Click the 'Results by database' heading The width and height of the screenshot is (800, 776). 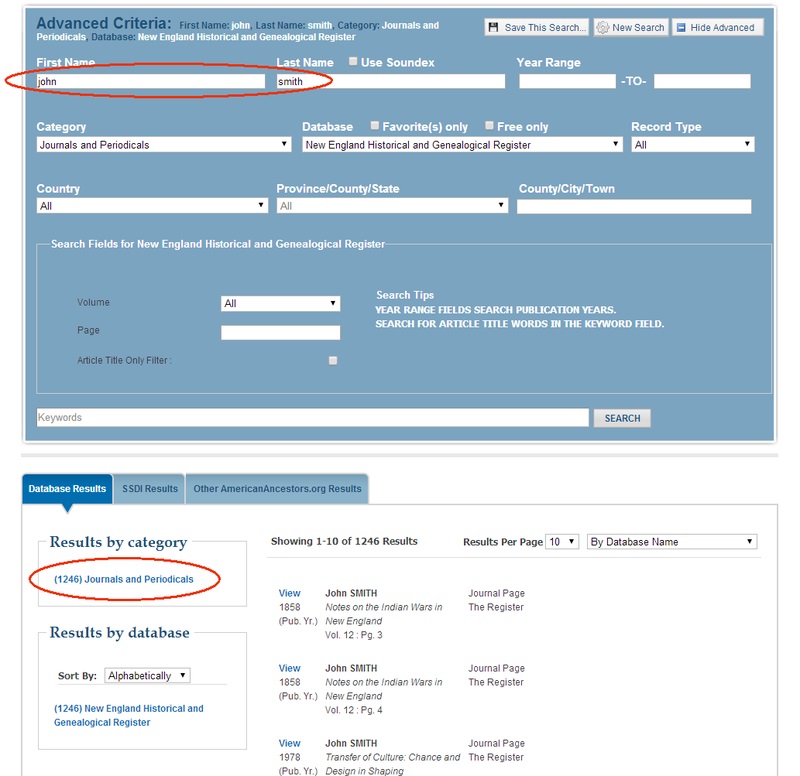(x=119, y=633)
